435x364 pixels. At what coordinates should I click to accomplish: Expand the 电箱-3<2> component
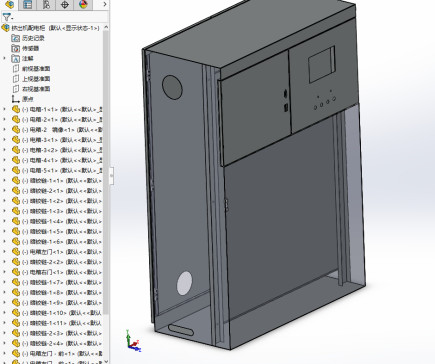pyautogui.click(x=4, y=150)
